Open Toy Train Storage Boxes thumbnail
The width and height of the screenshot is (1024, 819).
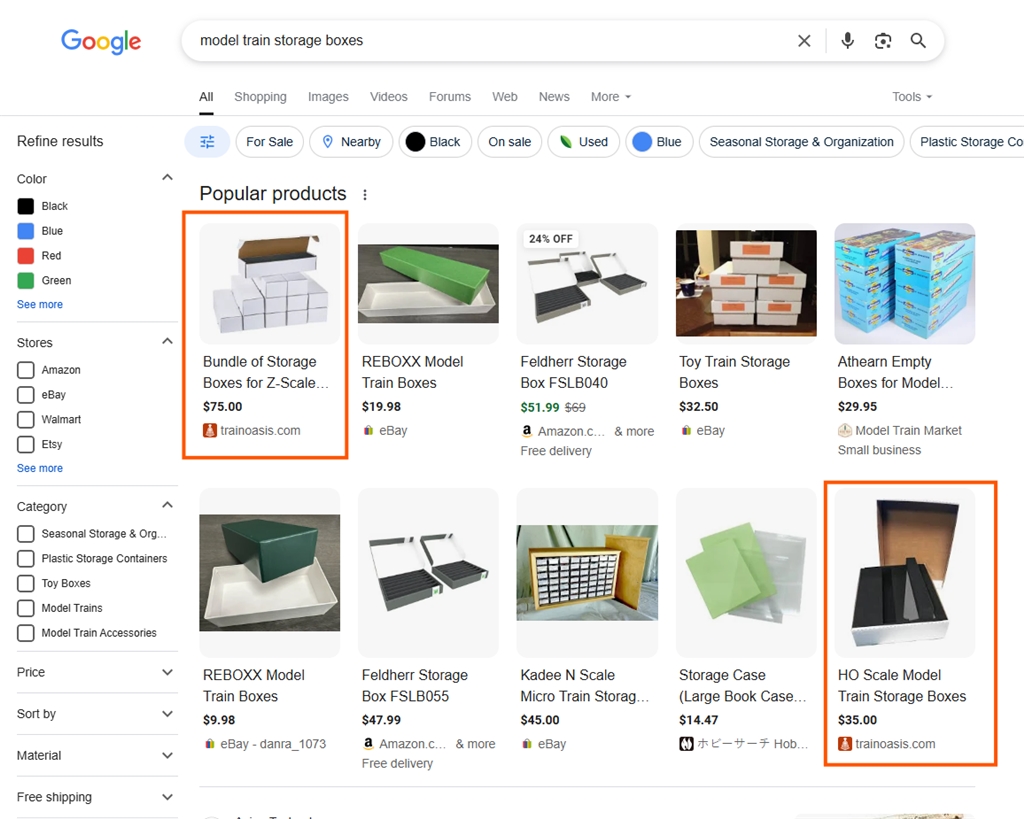tap(746, 283)
